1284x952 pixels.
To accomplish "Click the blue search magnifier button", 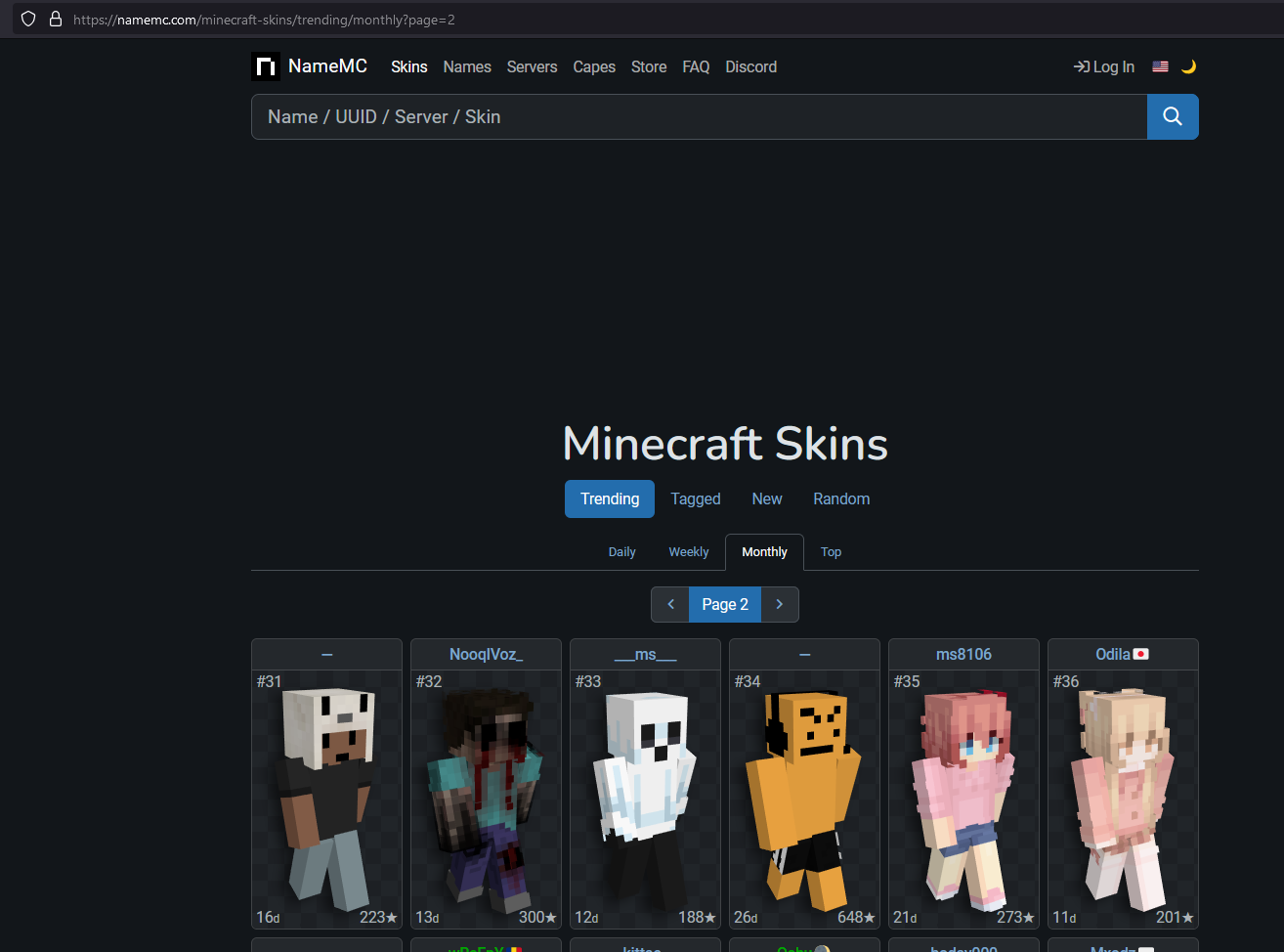I will pyautogui.click(x=1172, y=117).
